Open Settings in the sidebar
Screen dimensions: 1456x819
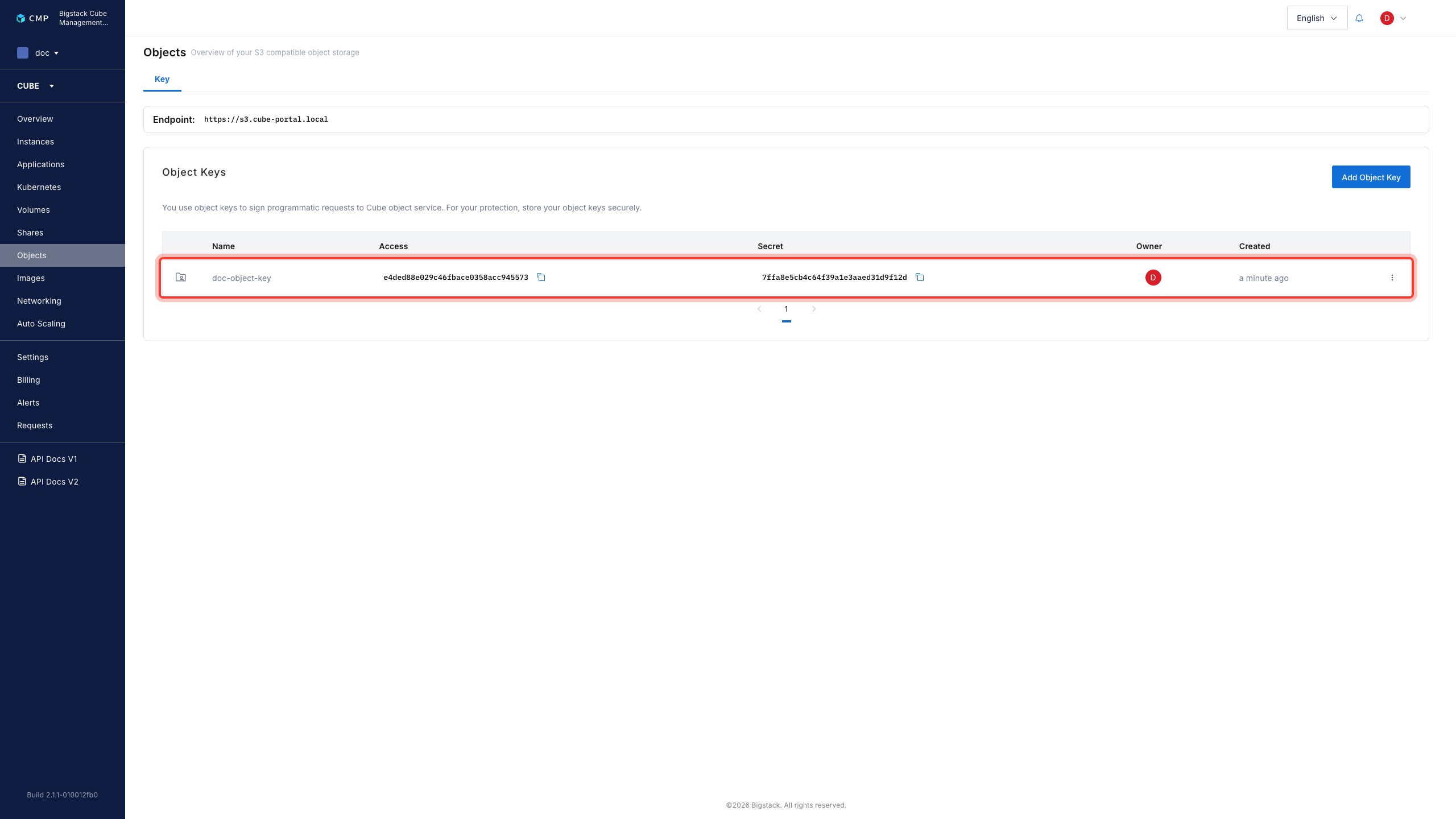(63, 357)
